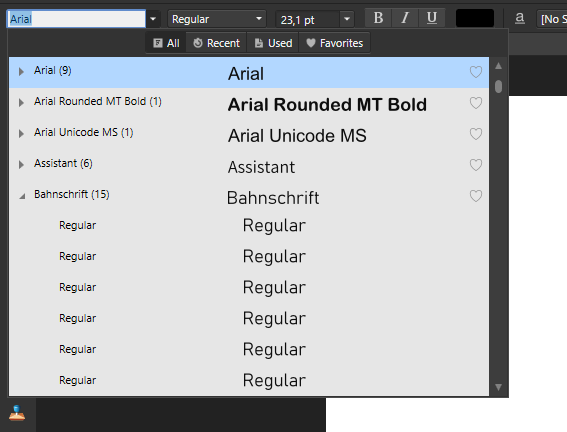Screen dimensions: 567x432
Task: Open the font size dropdown arrow
Action: point(347,19)
